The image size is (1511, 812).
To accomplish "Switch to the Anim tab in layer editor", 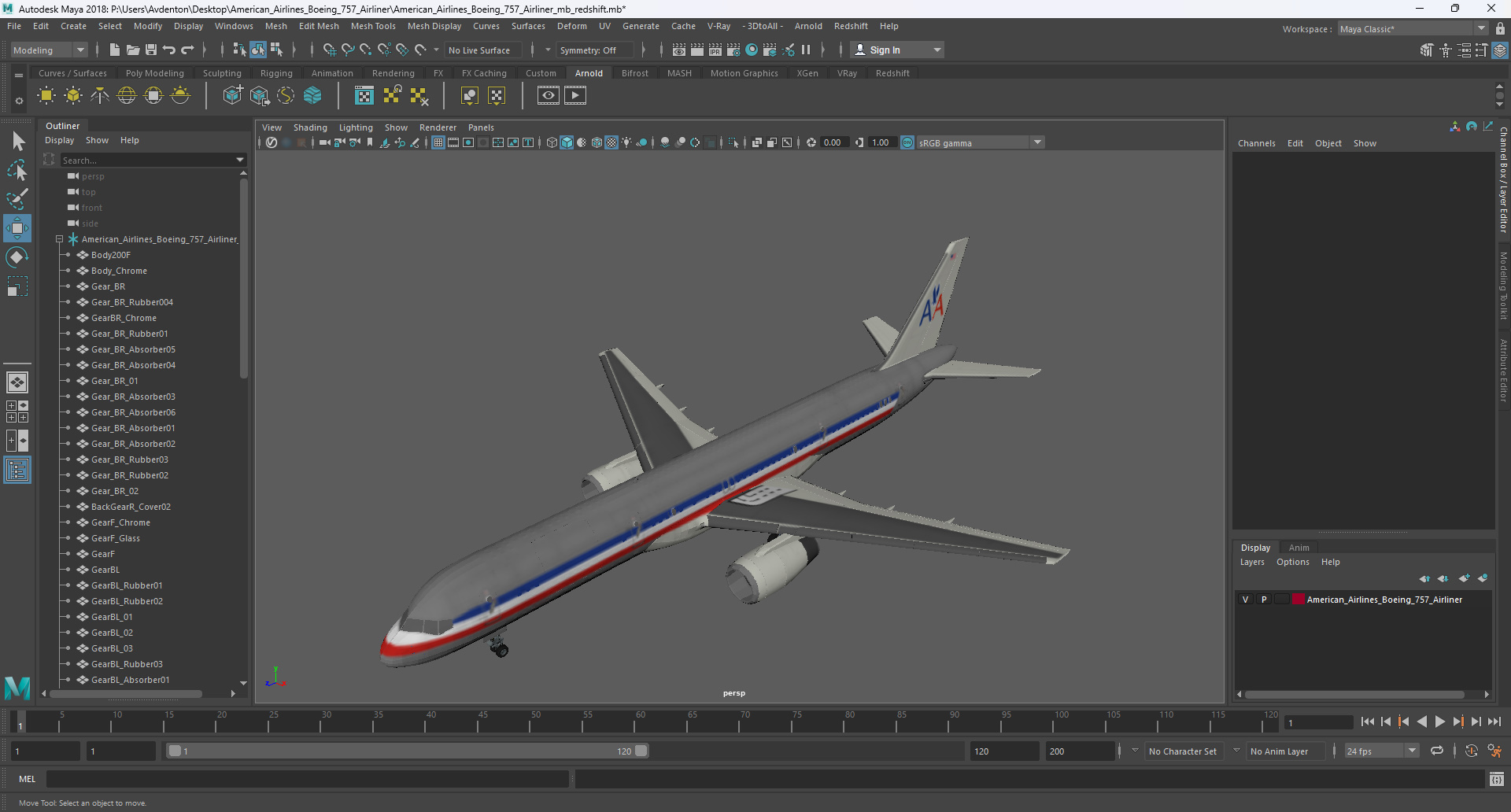I will (1299, 548).
